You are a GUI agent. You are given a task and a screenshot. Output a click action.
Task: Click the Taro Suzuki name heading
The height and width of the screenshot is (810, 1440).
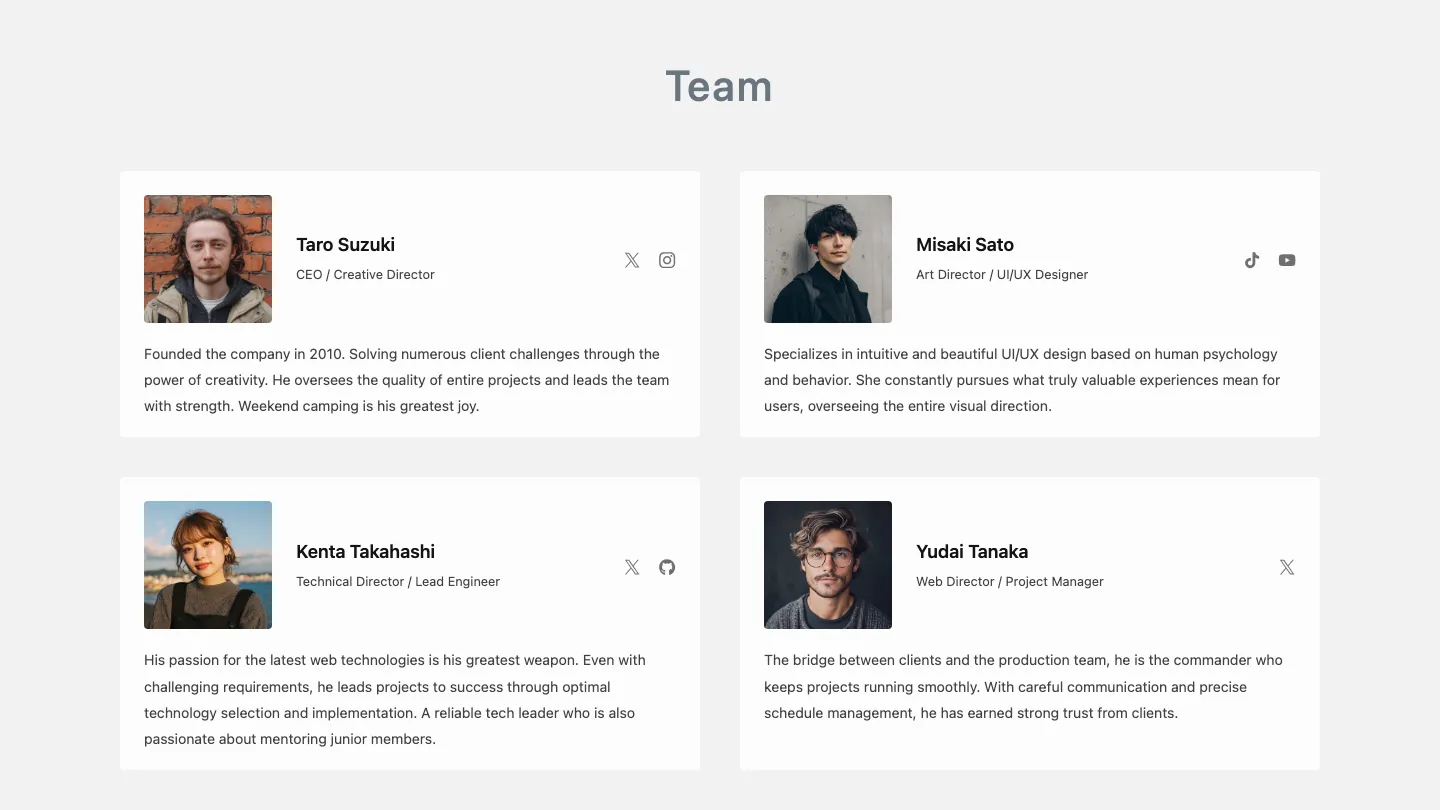[x=345, y=245]
